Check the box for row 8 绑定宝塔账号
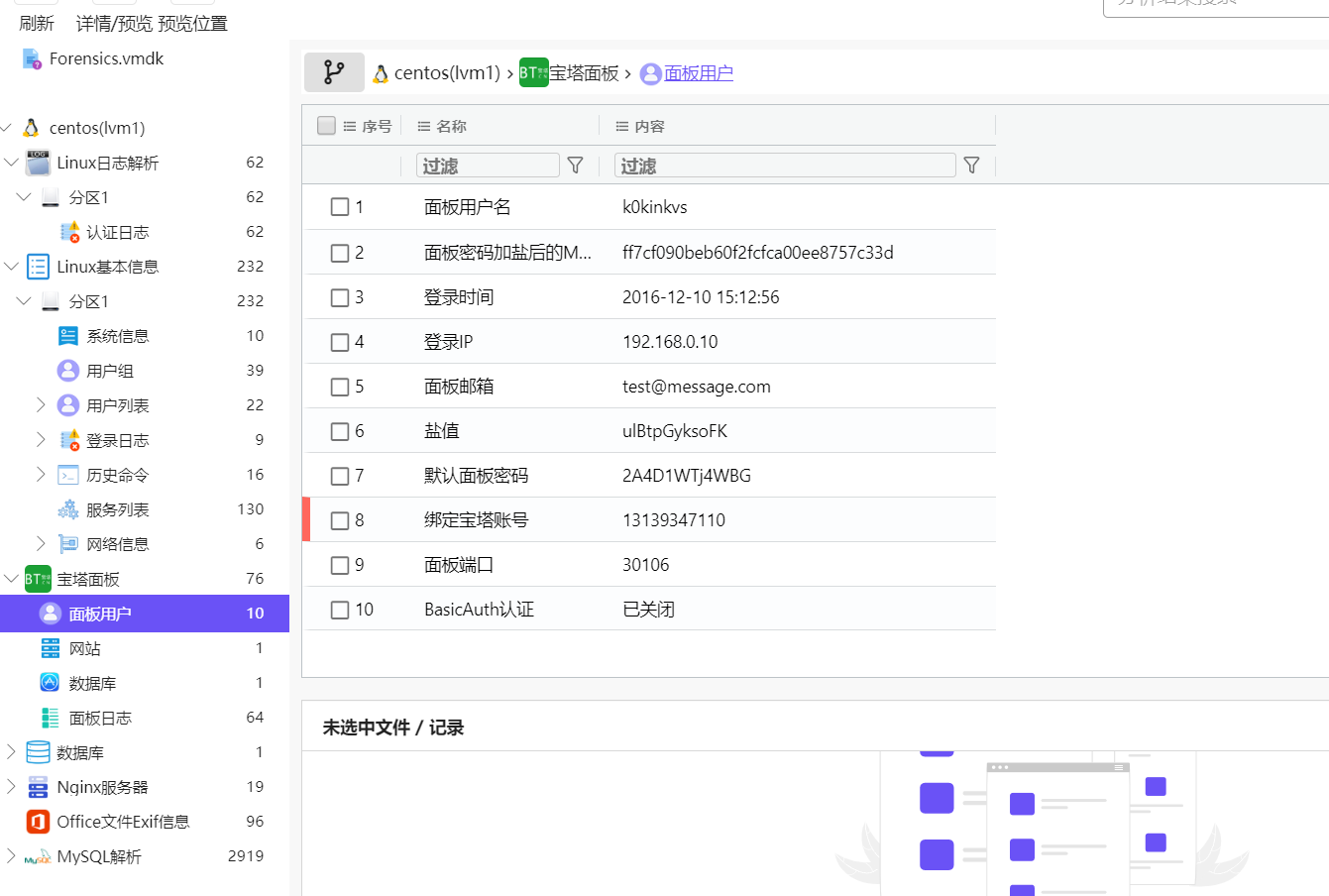Viewport: 1329px width, 896px height. pyautogui.click(x=340, y=520)
